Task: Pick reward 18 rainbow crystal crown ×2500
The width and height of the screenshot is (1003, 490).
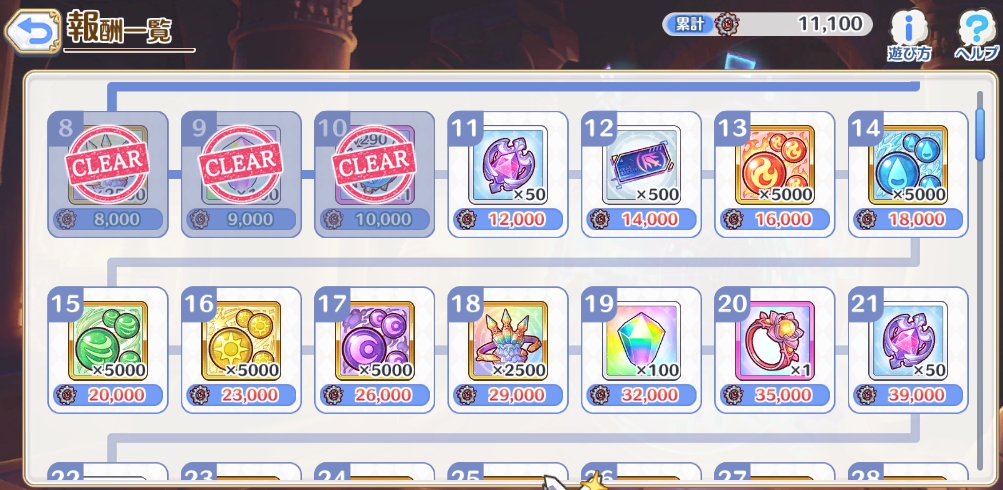Action: [x=508, y=341]
